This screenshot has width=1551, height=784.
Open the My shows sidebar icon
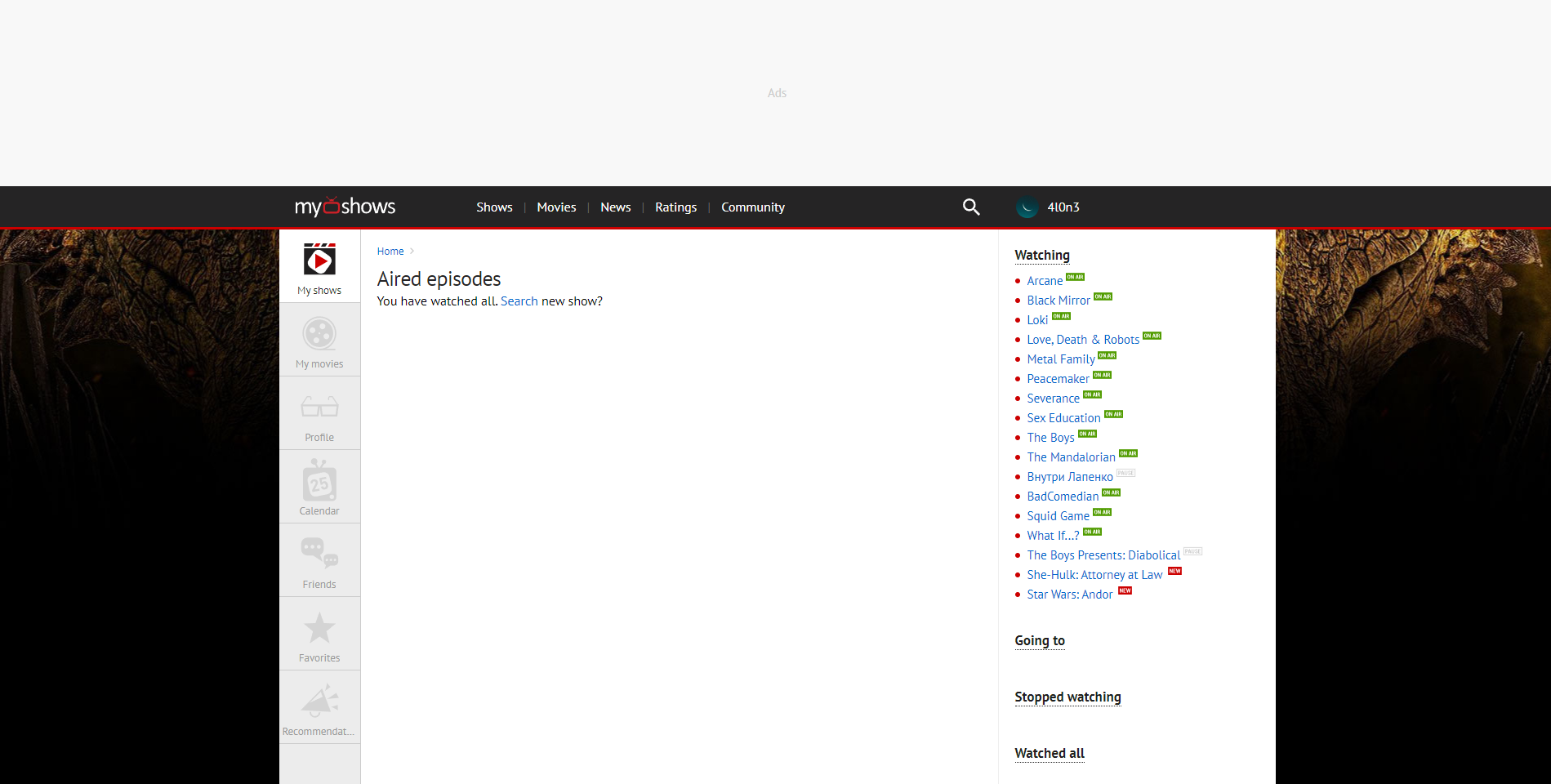pyautogui.click(x=319, y=261)
